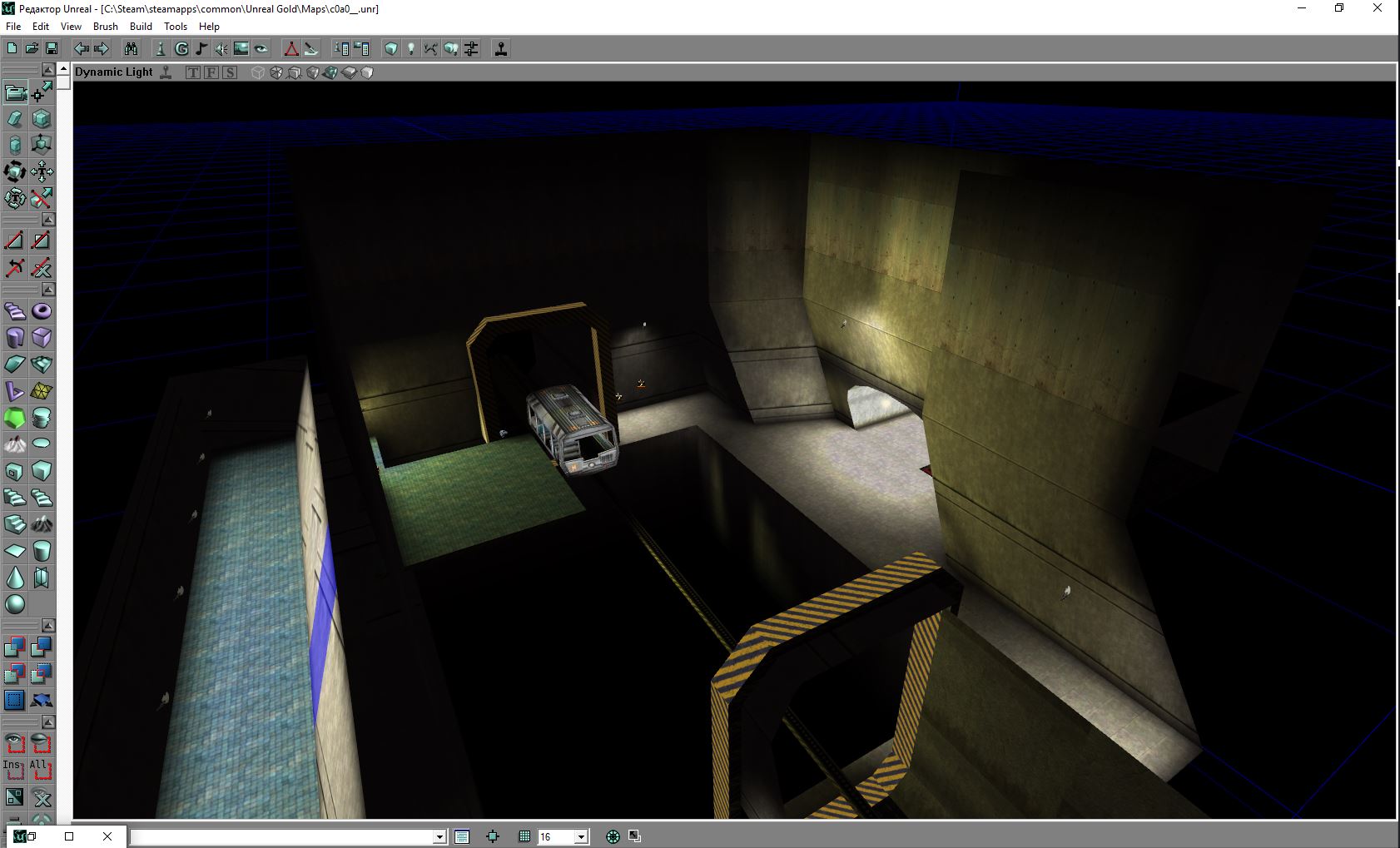This screenshot has height=848, width=1400.
Task: Open the Brush menu
Action: pyautogui.click(x=105, y=26)
